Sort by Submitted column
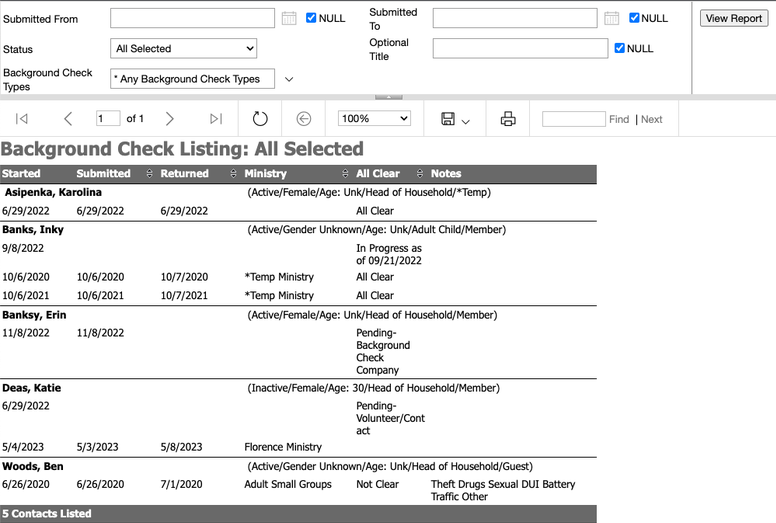776x523 pixels. tap(149, 174)
